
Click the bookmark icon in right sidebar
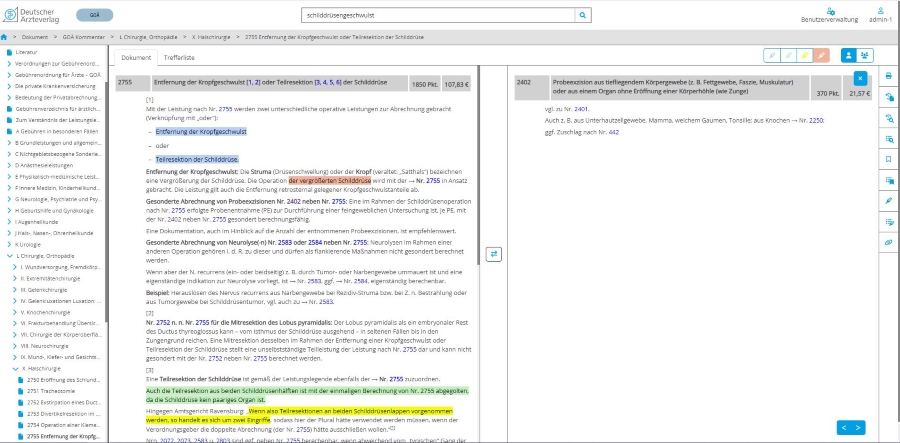coord(888,159)
